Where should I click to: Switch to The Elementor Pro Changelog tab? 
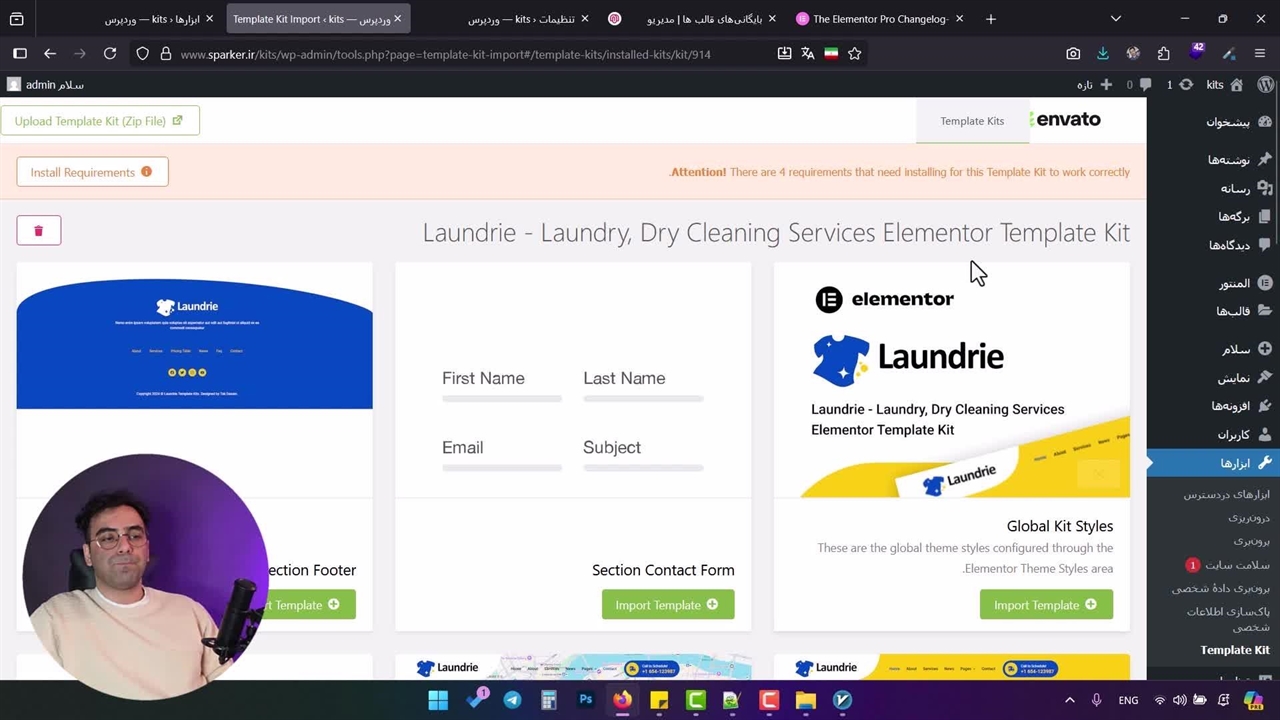tap(880, 19)
